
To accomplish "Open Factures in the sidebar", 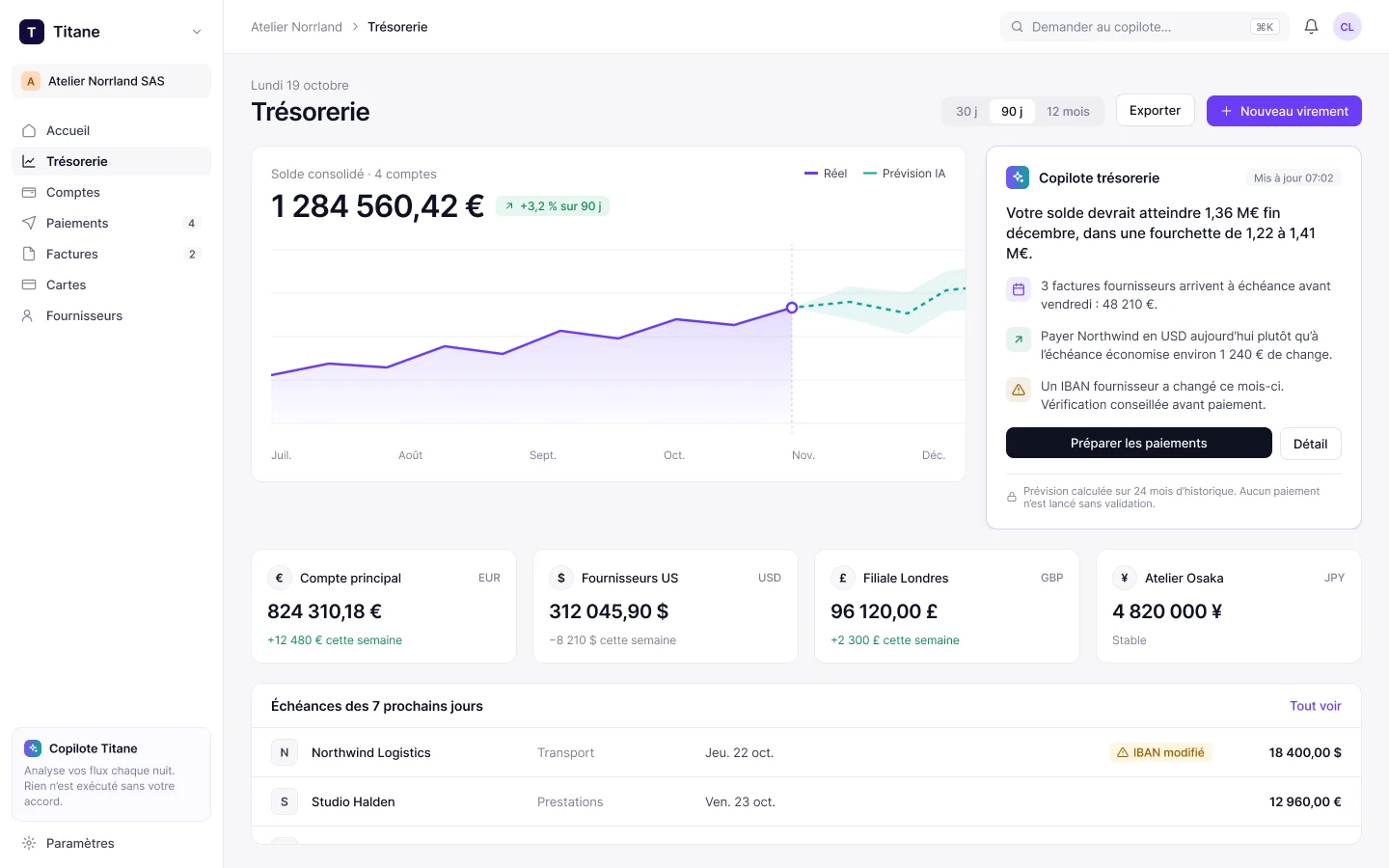I will [111, 254].
